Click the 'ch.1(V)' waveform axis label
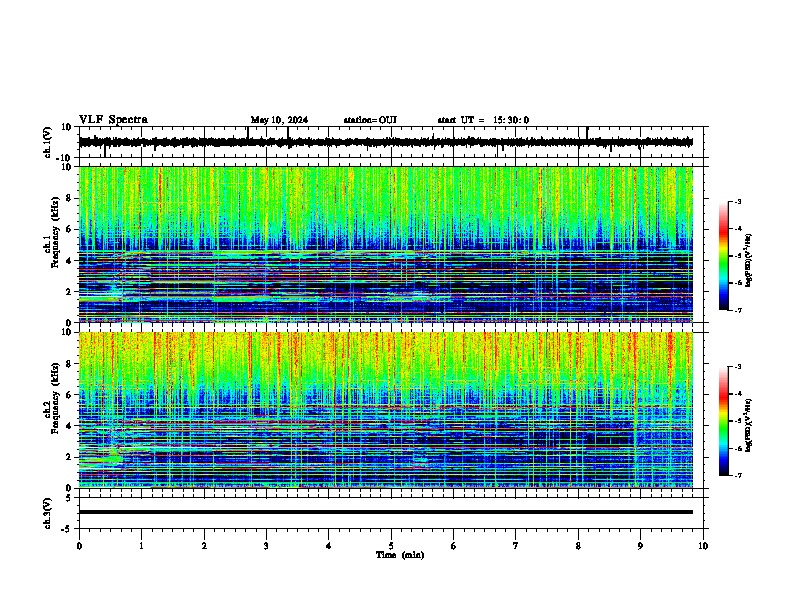 48,142
